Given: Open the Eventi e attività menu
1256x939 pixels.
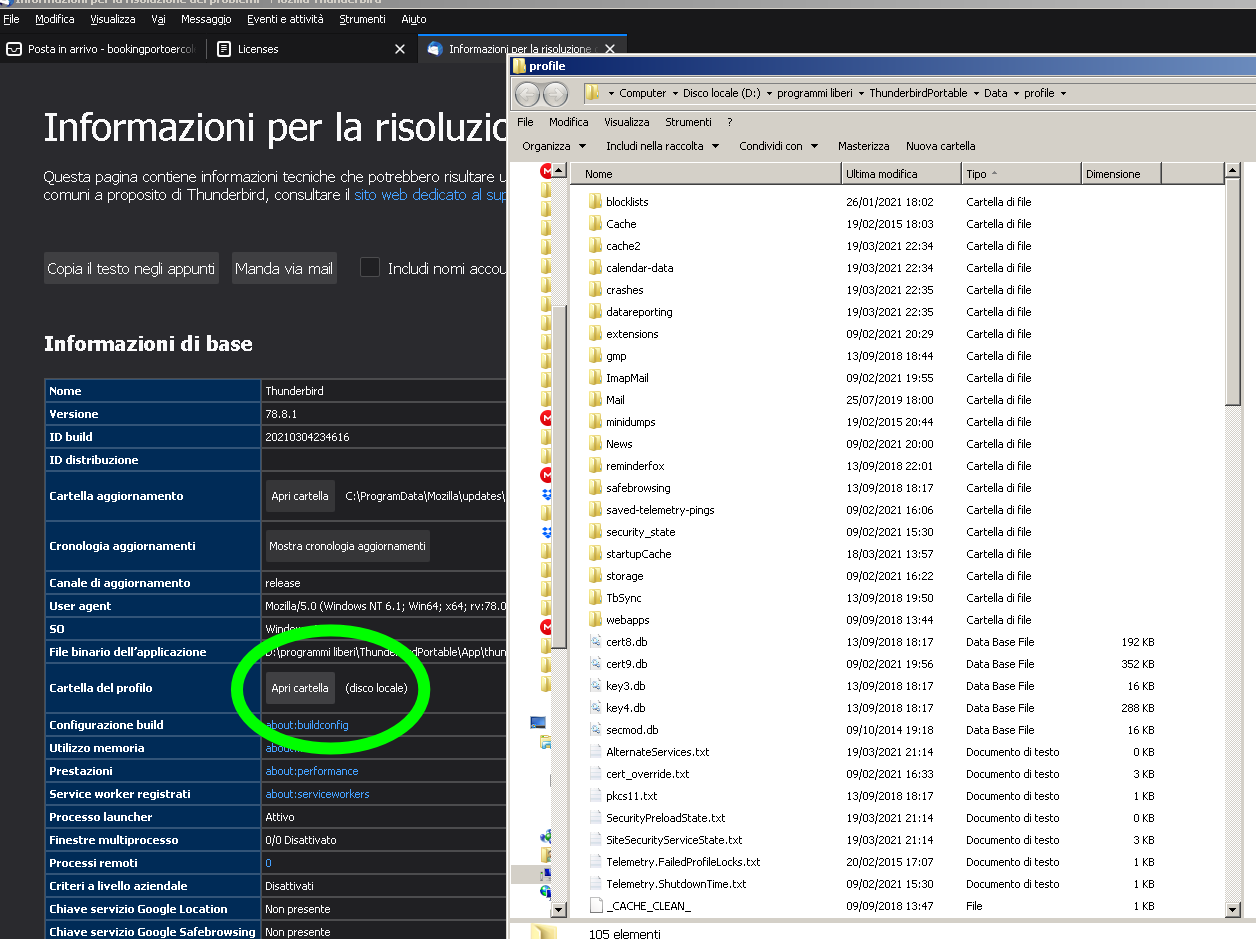Looking at the screenshot, I should point(285,19).
